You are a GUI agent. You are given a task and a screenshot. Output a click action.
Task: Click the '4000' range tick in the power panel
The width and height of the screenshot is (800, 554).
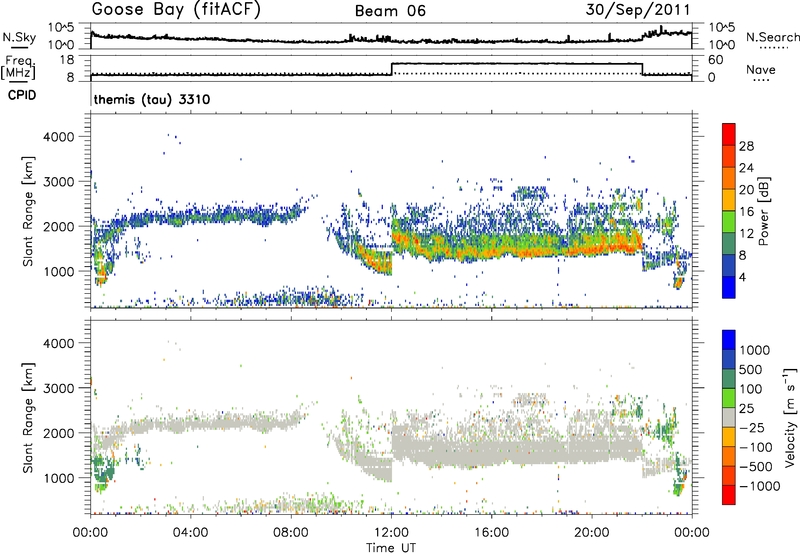click(x=58, y=137)
